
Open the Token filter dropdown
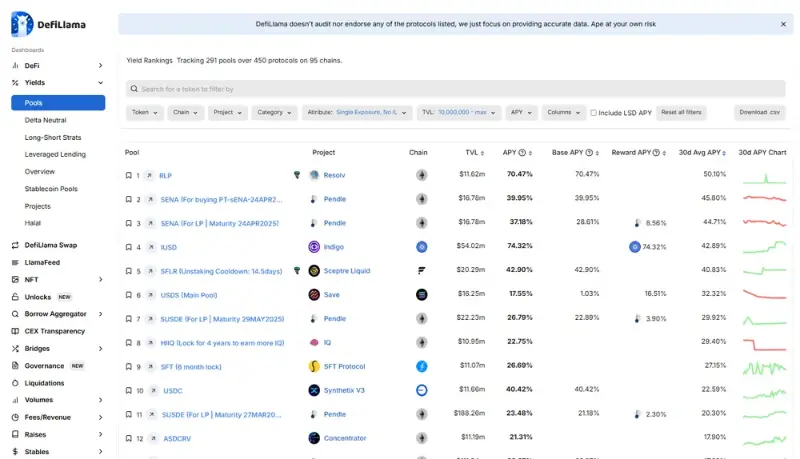(x=145, y=112)
